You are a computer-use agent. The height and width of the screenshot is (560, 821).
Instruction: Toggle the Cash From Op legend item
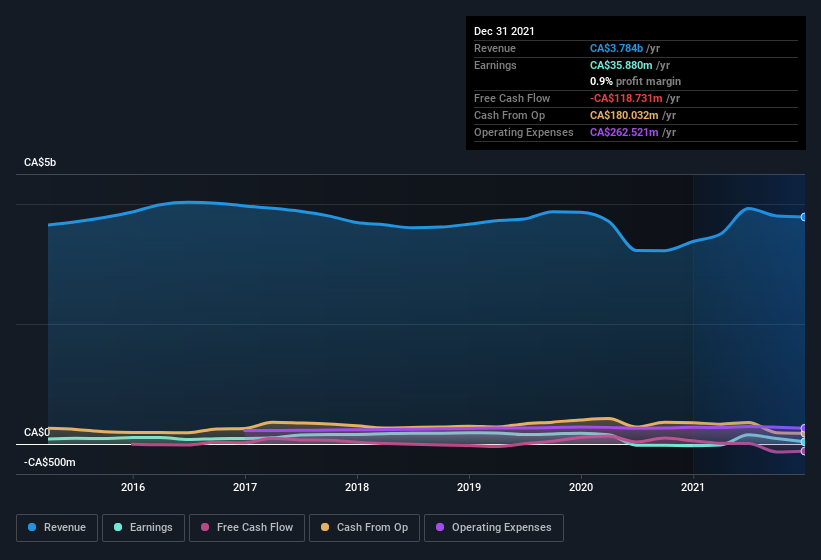pos(364,528)
